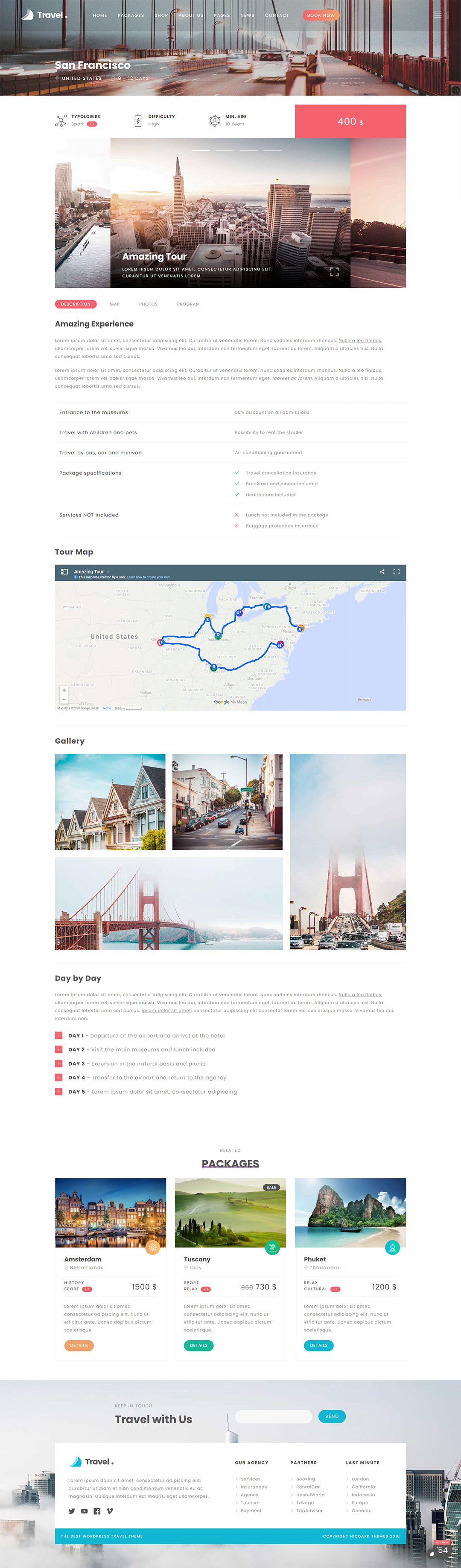Screen dimensions: 461x1568
Task: Click the Typologies network icon
Action: pos(61,121)
